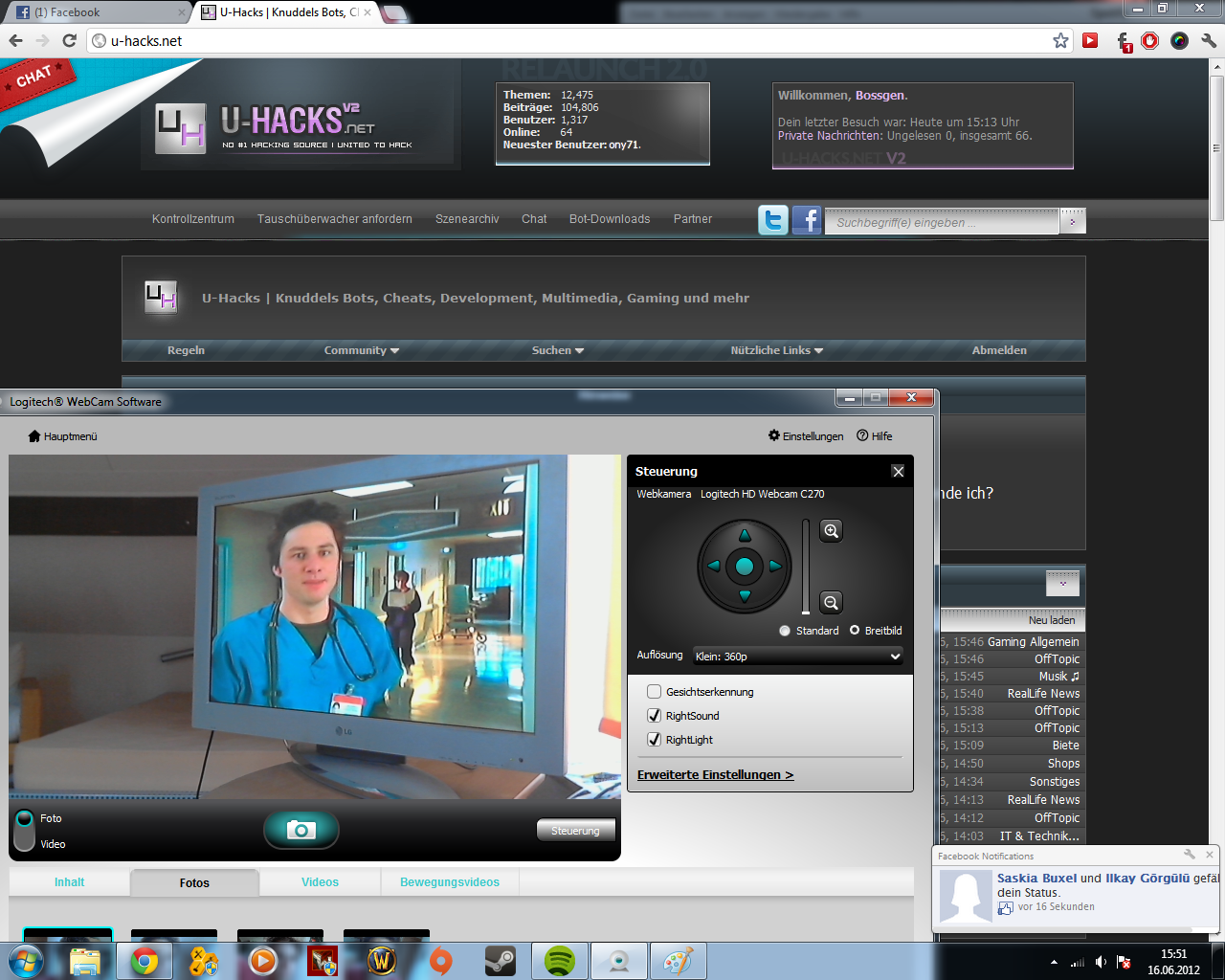Image resolution: width=1225 pixels, height=980 pixels.
Task: Open Bot-Downloads nav item
Action: click(610, 219)
